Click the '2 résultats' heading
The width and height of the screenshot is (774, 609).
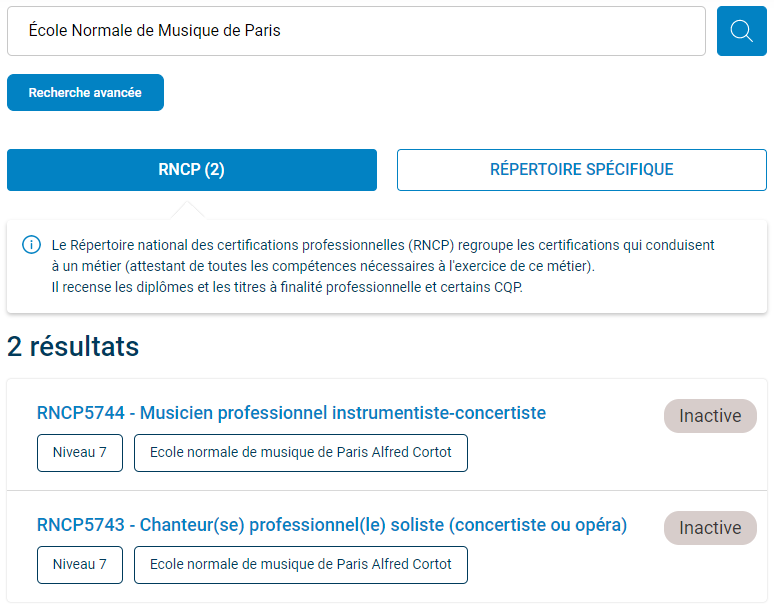[x=73, y=346]
